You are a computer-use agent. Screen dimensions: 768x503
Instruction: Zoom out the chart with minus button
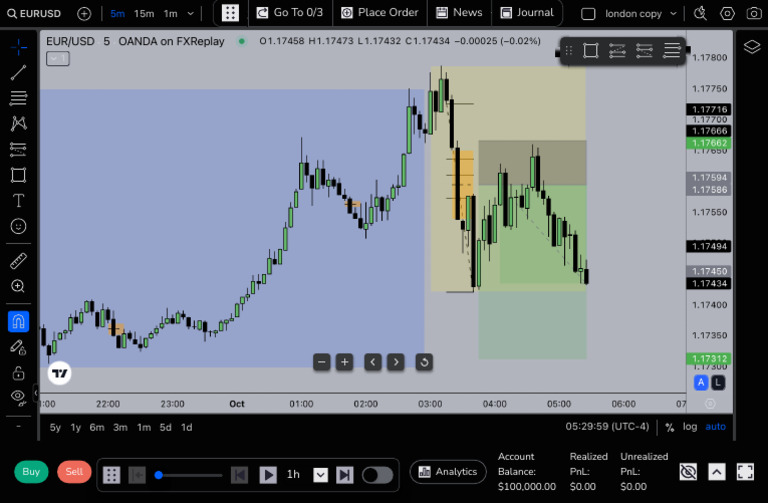[x=321, y=362]
